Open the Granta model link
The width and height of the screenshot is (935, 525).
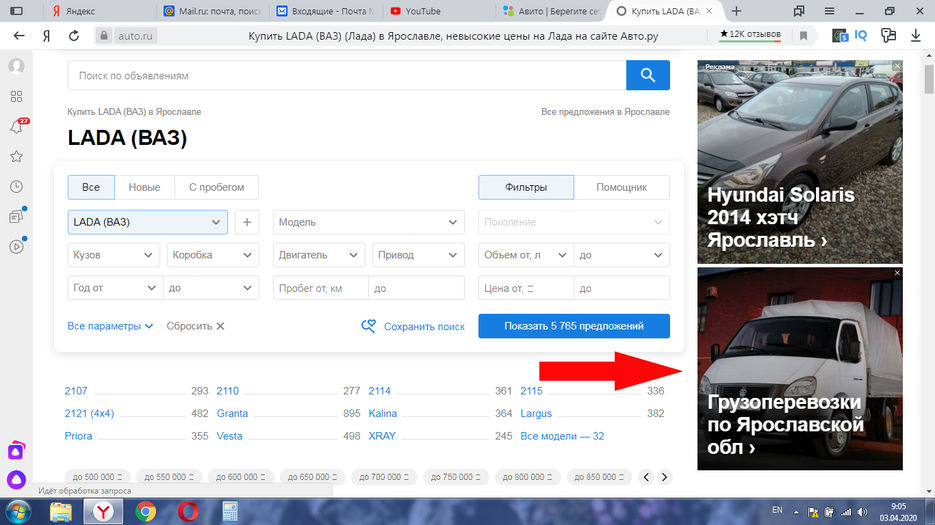pyautogui.click(x=232, y=413)
